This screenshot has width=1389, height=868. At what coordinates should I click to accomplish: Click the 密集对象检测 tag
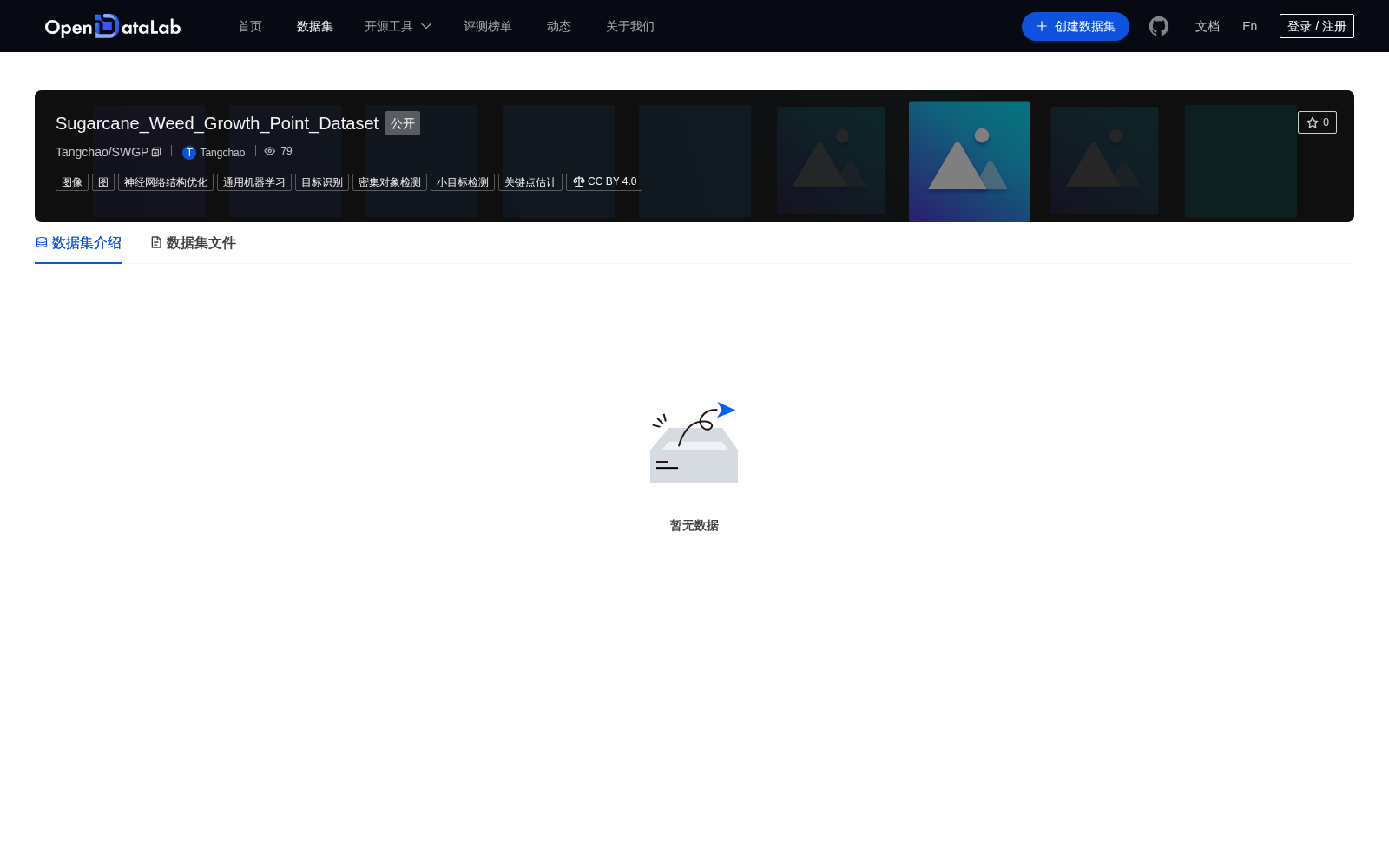tap(390, 182)
